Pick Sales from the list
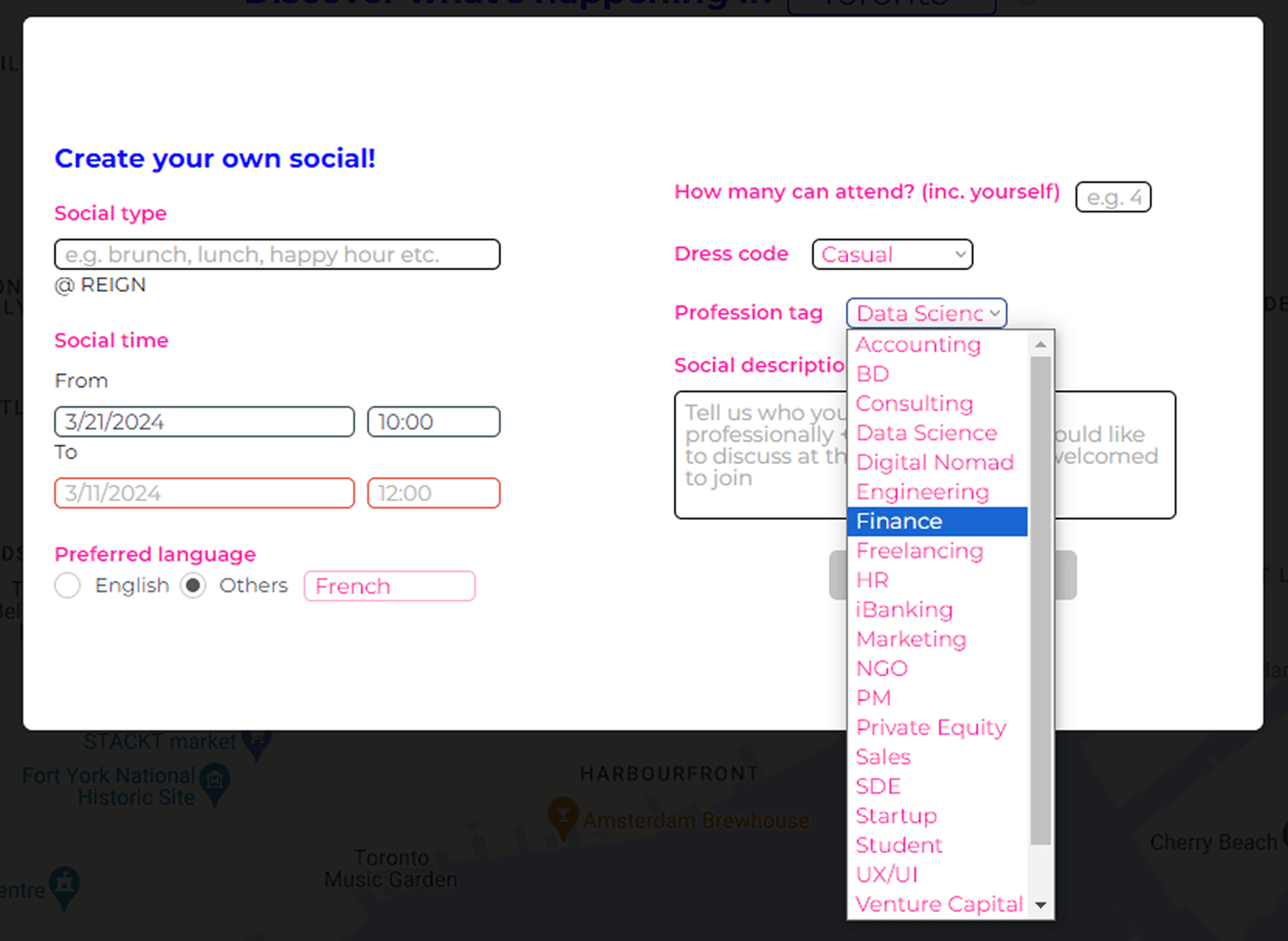Screen dimensions: 1288x941 [938, 757]
